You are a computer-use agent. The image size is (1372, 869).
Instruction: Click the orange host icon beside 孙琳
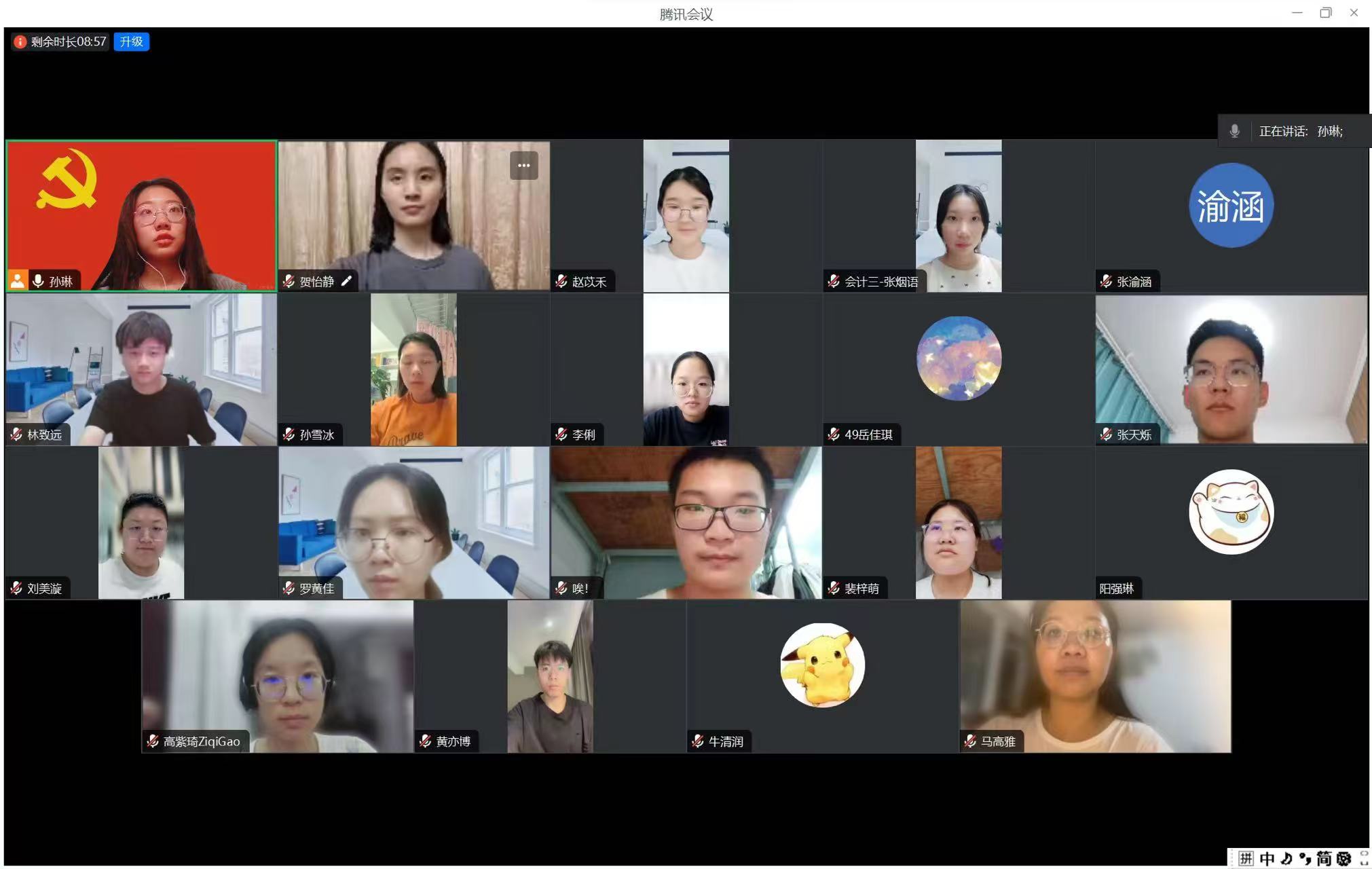click(18, 280)
